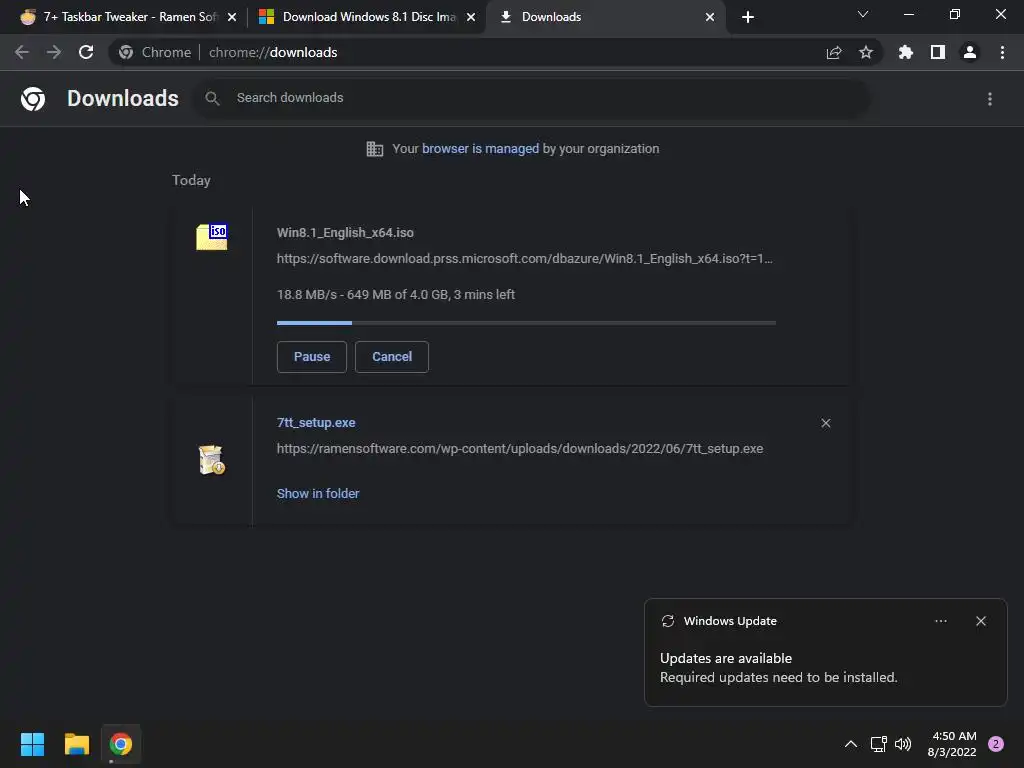Click the Win8.1_English_x64.iso file name

coord(345,232)
